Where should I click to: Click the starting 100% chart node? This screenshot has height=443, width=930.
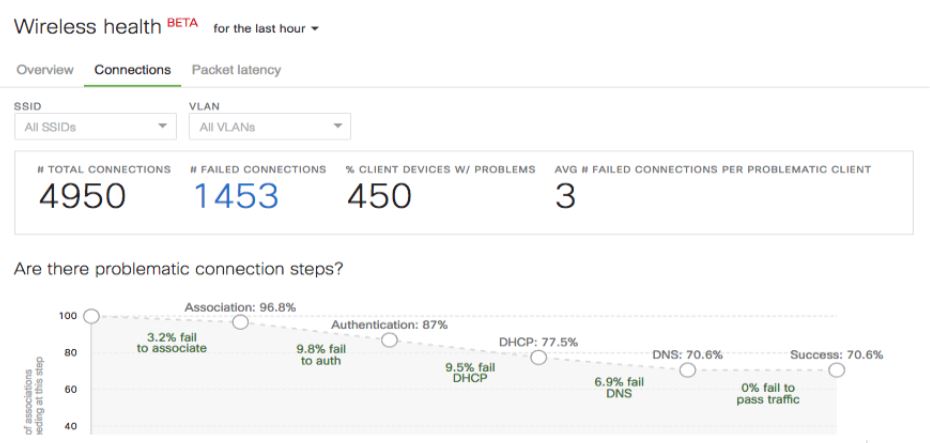coord(91,316)
